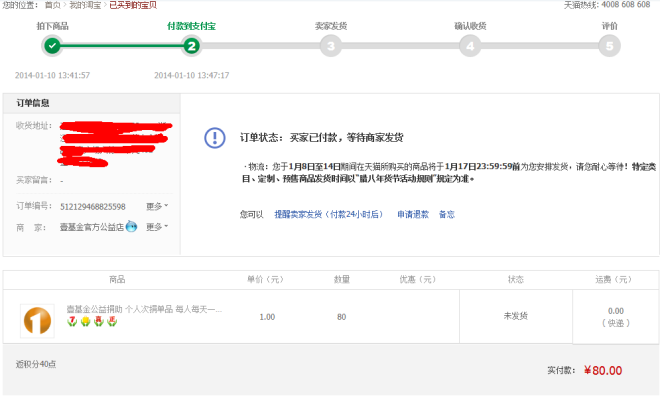Expand 更多 next to the seller name

pyautogui.click(x=157, y=227)
